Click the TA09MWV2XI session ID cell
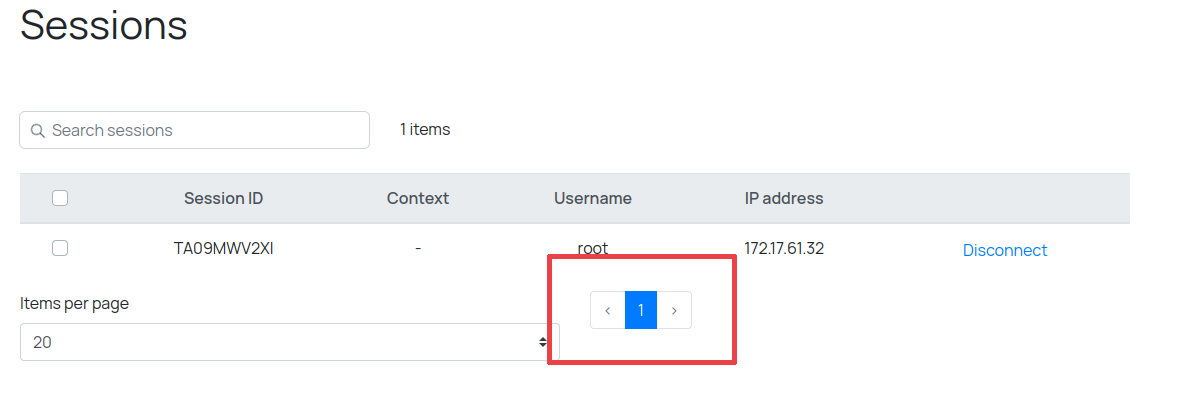The width and height of the screenshot is (1192, 404). [x=223, y=249]
